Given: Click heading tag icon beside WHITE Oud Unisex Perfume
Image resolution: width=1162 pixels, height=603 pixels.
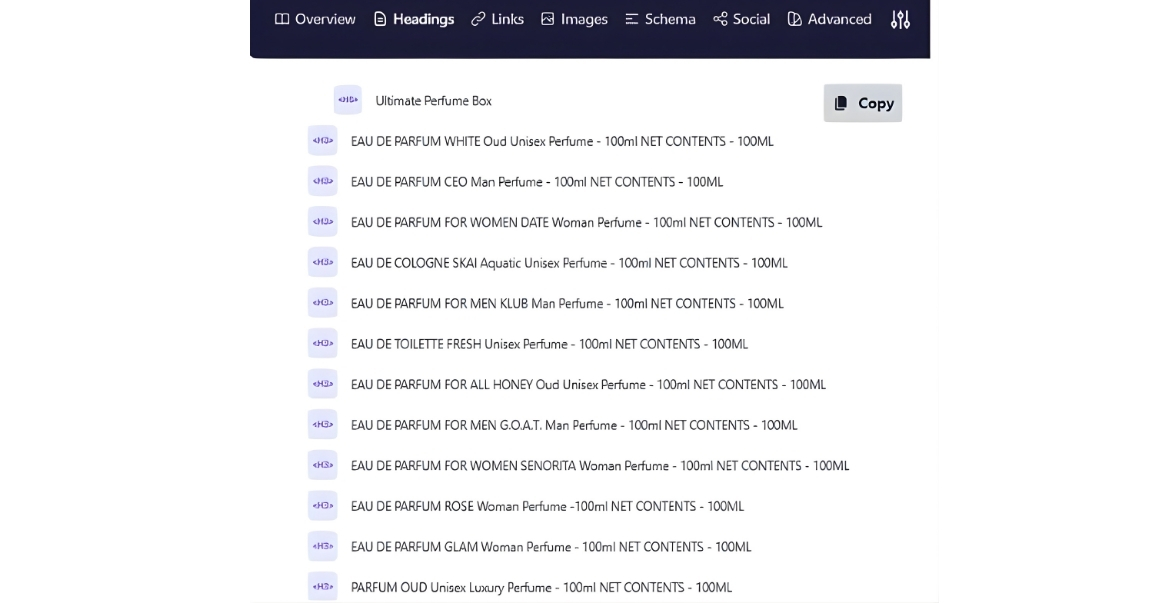Looking at the screenshot, I should tap(322, 141).
